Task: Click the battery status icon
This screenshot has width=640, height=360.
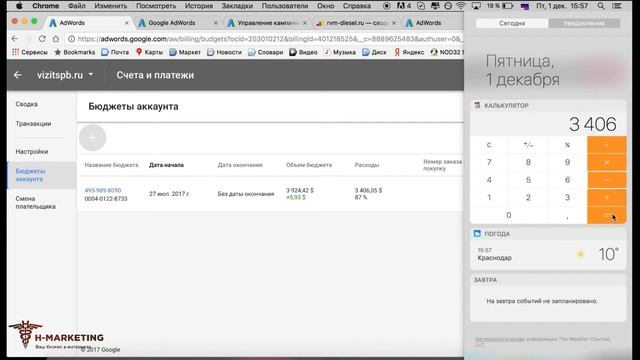Action: tap(507, 6)
